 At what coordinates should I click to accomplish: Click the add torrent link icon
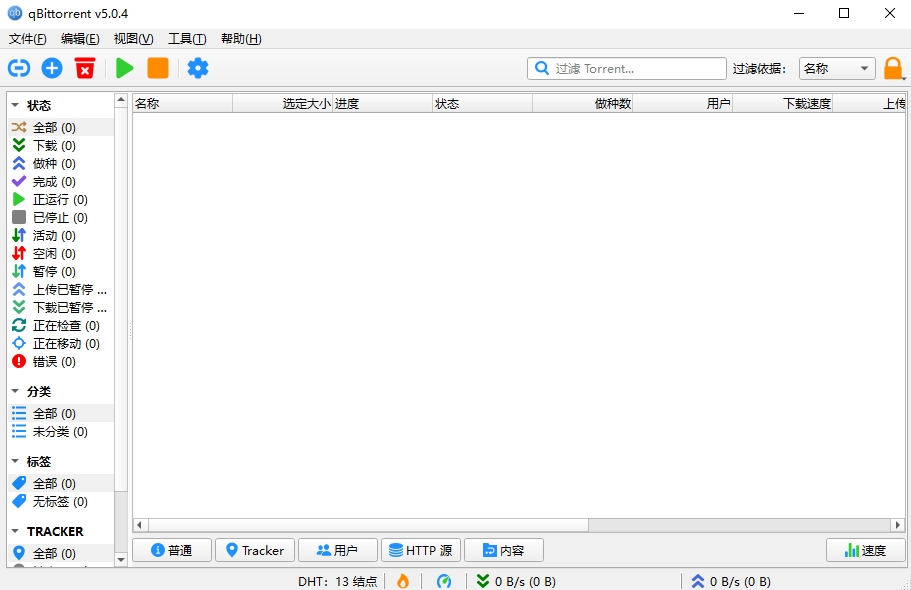(19, 68)
